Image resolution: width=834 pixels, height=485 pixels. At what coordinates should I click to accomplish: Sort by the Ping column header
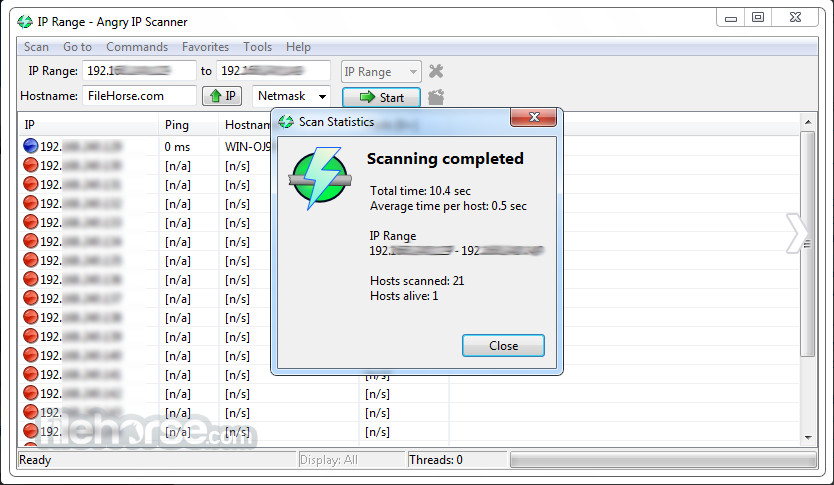(188, 125)
